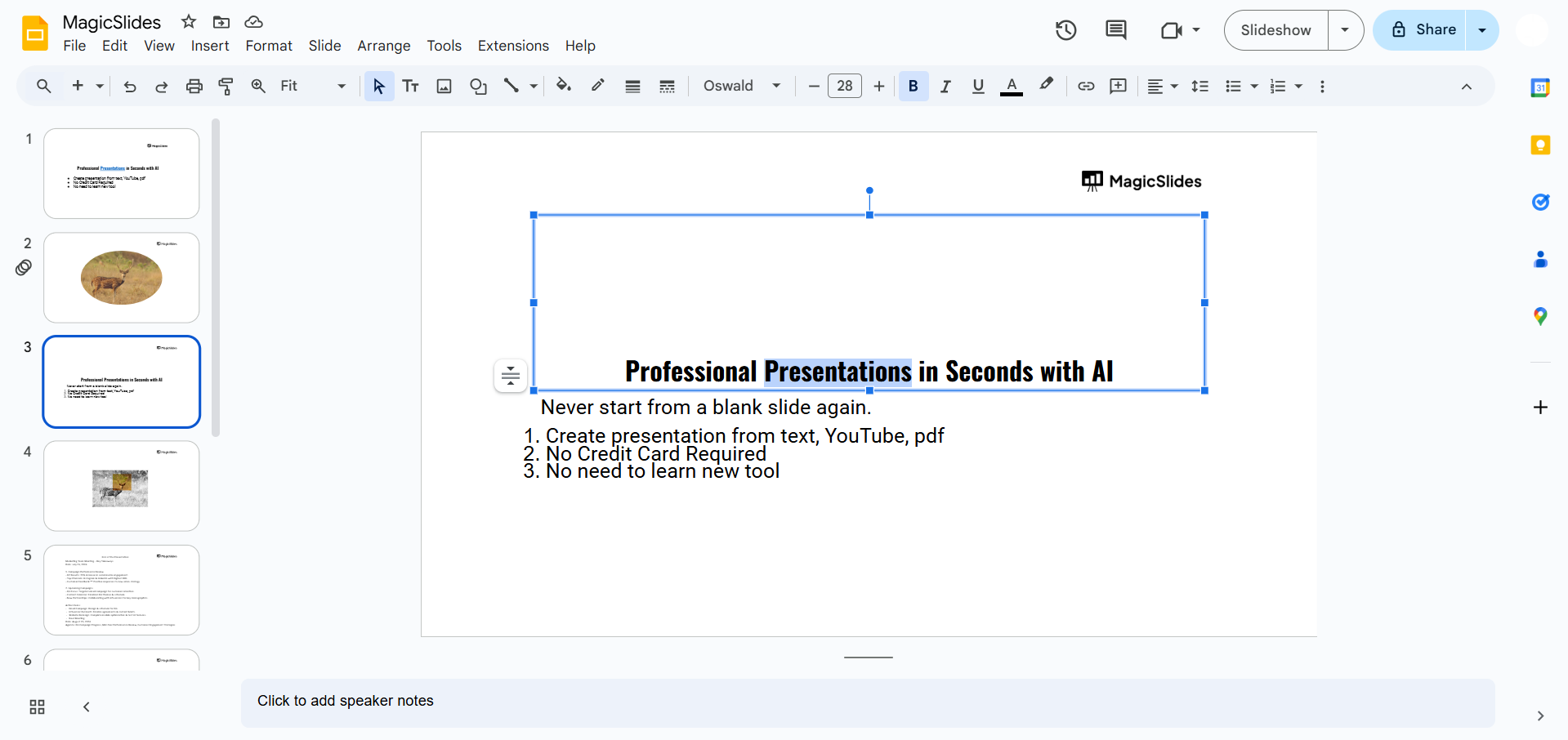
Task: Star the MagicSlides presentation
Action: [189, 22]
